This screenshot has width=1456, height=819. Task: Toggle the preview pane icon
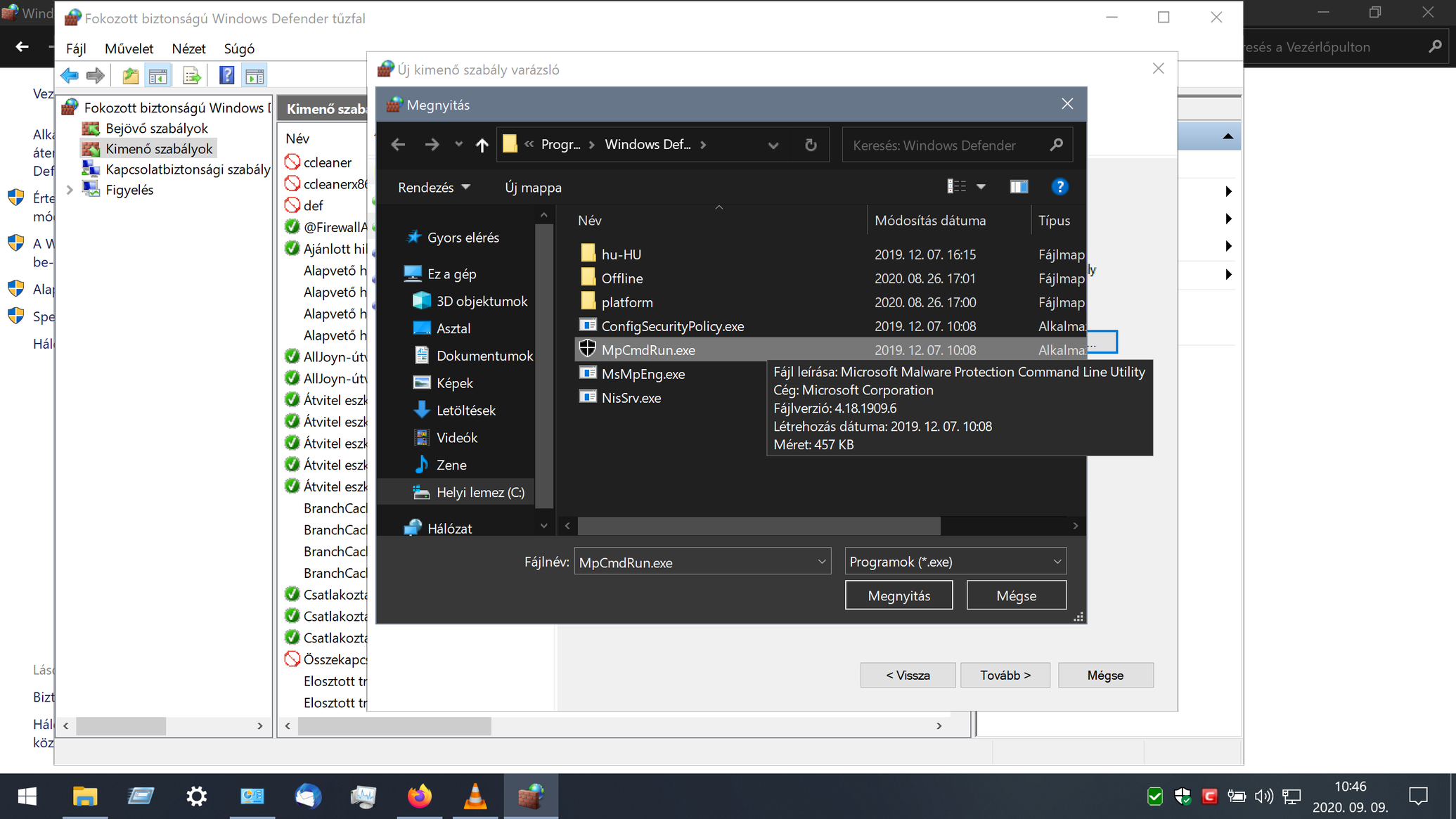click(x=1019, y=186)
